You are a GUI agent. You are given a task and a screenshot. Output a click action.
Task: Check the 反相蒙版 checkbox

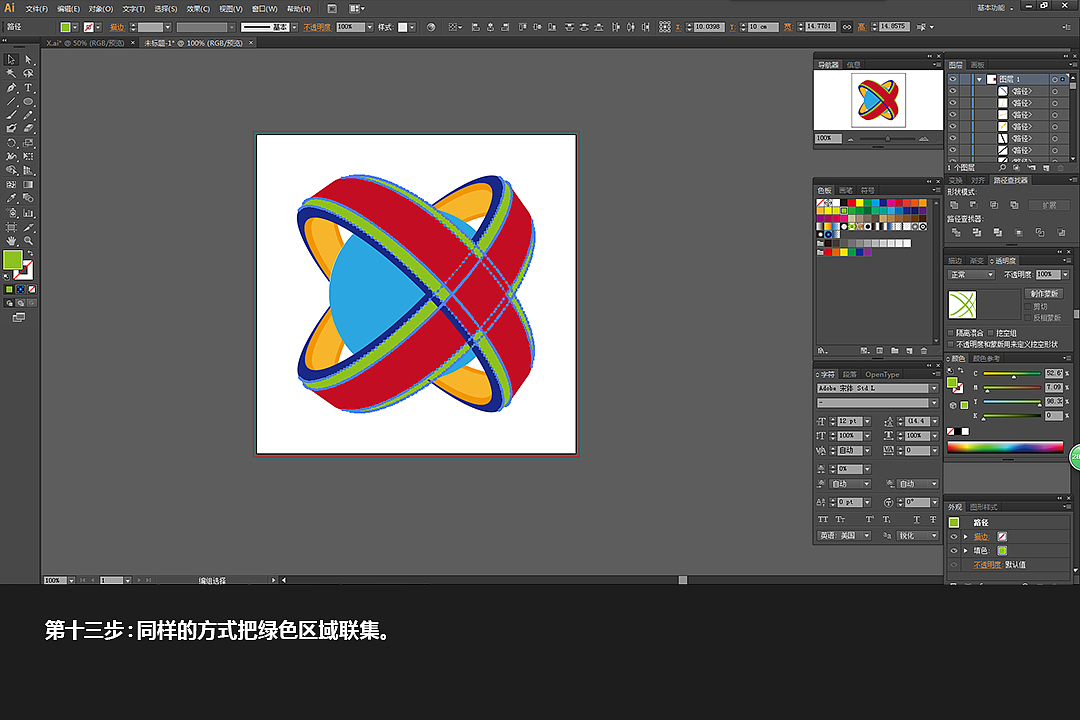(x=1028, y=318)
